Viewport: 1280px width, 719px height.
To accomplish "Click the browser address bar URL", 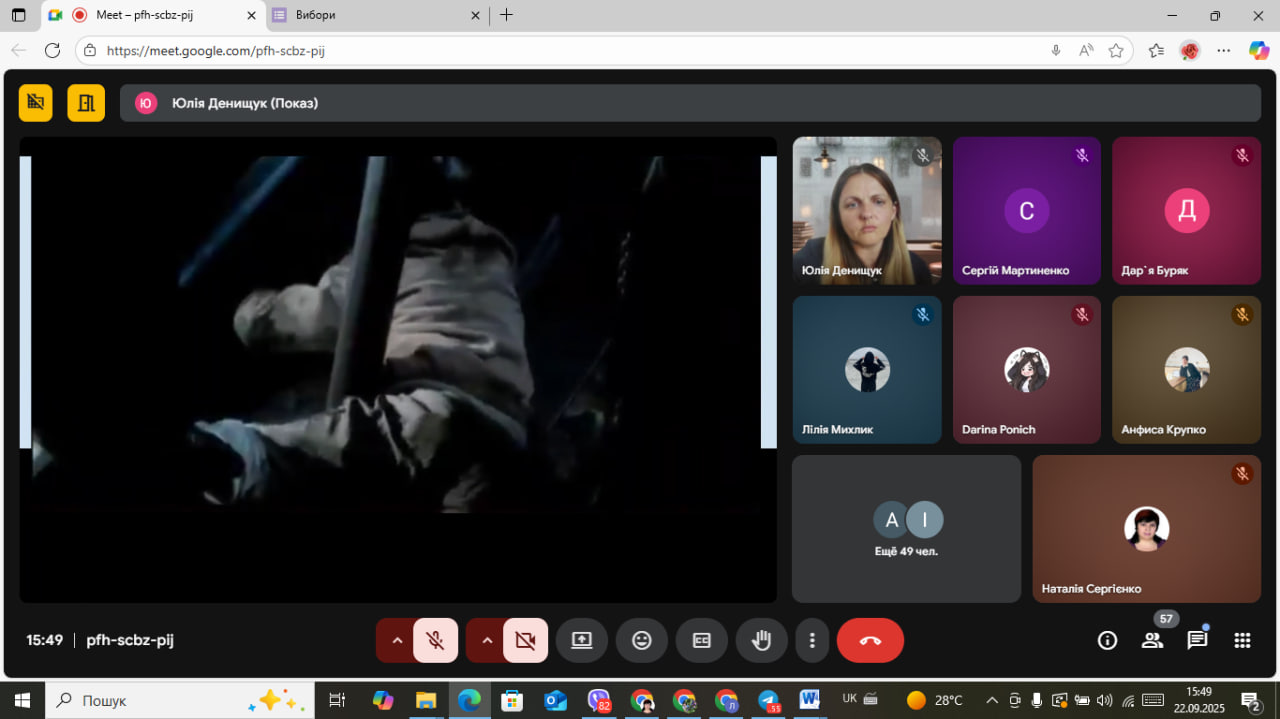I will [500, 50].
